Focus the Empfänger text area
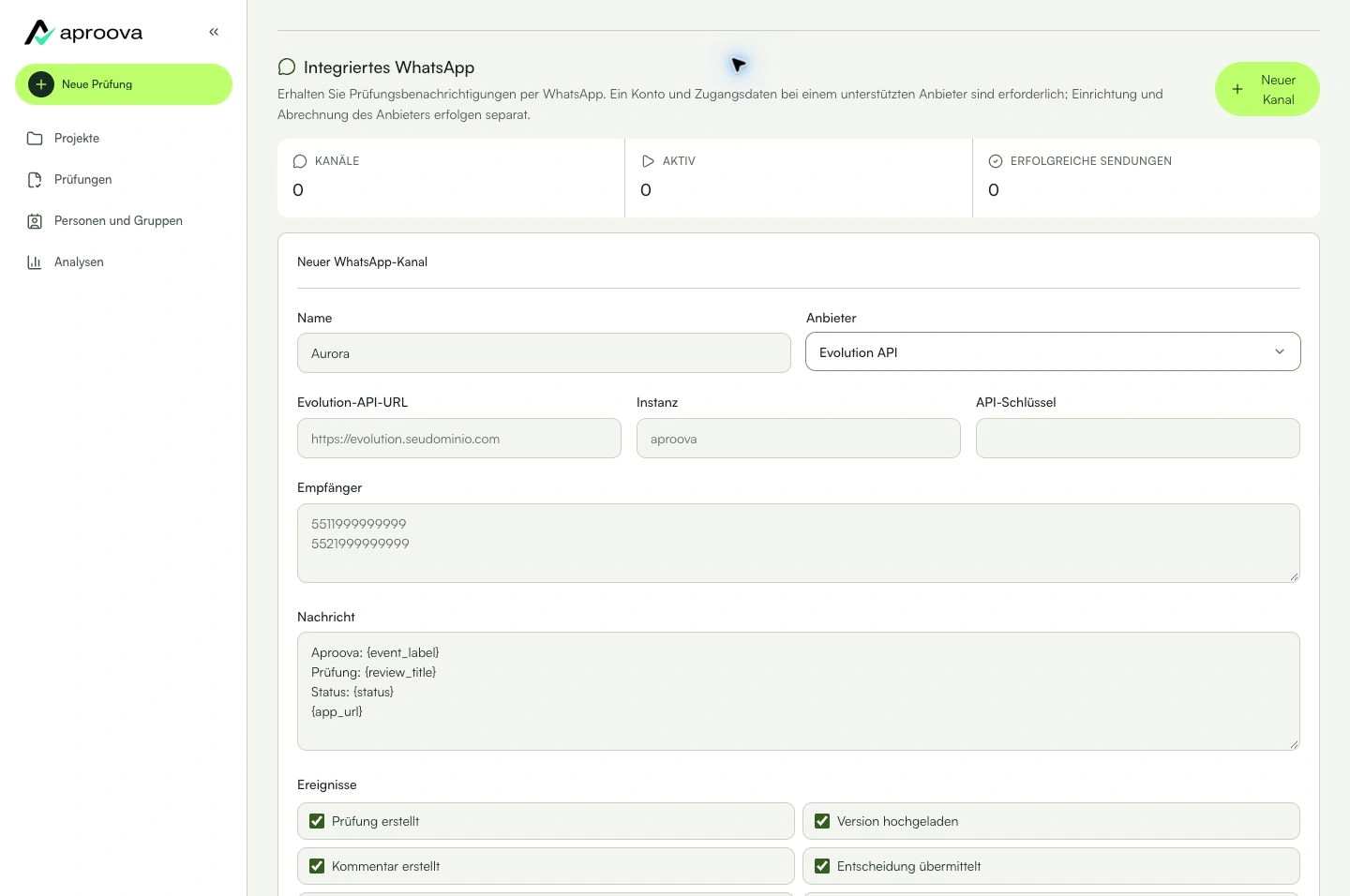 tap(799, 544)
